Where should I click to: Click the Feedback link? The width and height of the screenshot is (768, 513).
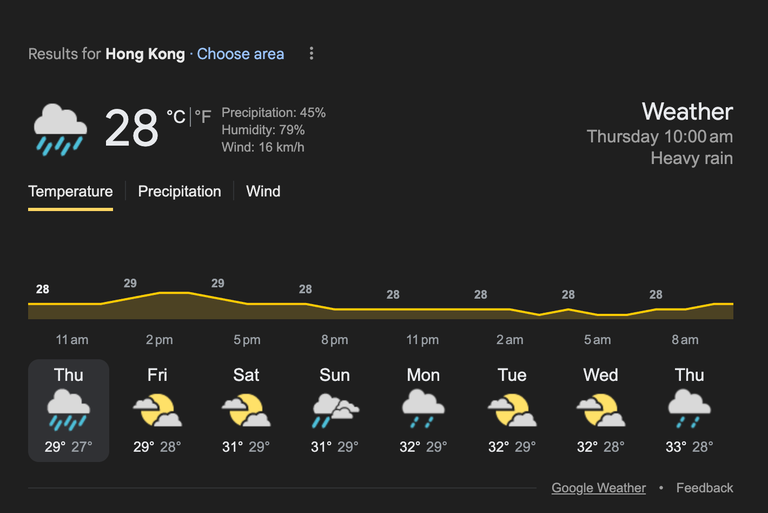coord(704,488)
